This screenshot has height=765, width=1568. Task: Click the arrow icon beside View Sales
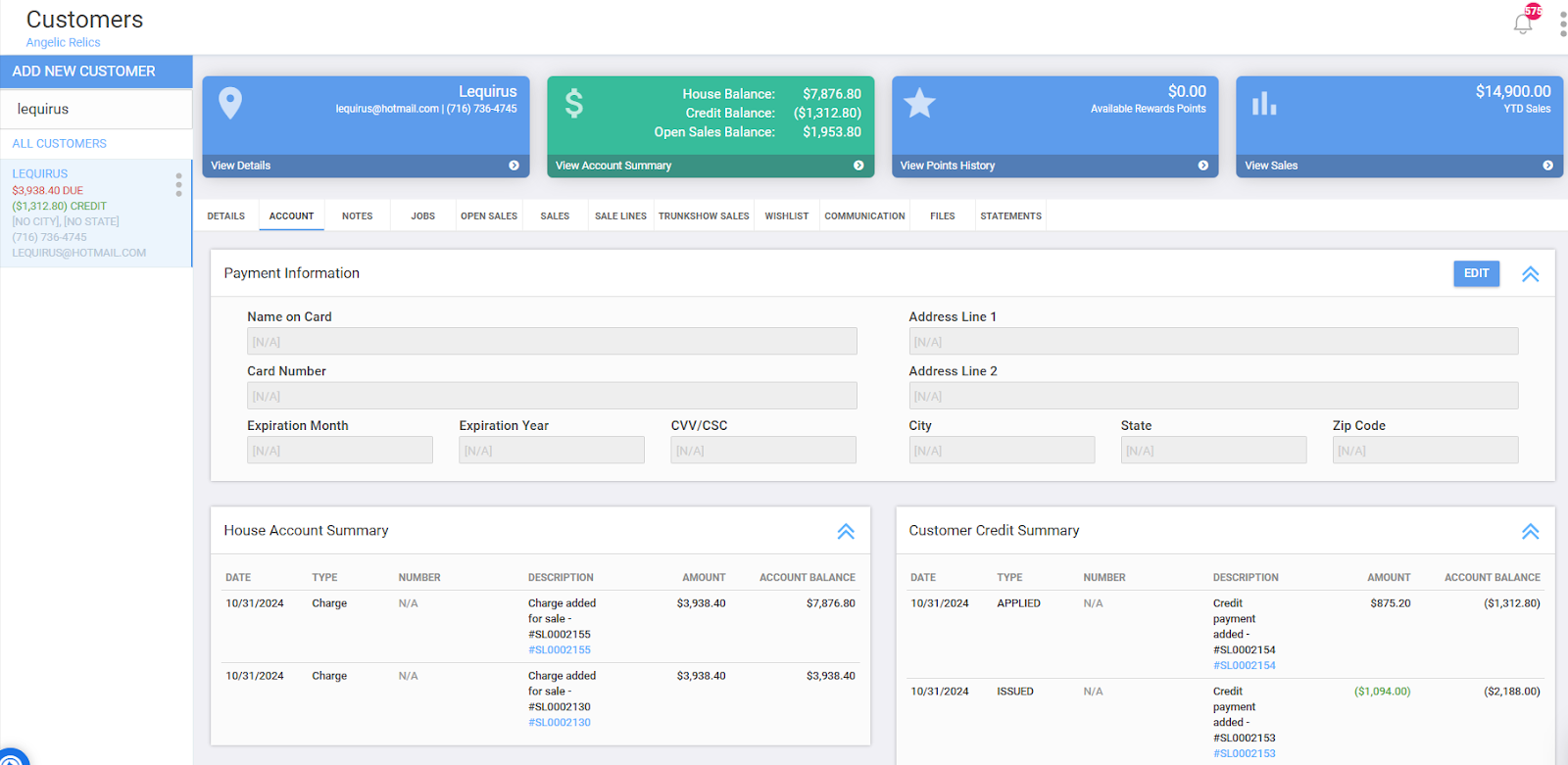coord(1547,166)
